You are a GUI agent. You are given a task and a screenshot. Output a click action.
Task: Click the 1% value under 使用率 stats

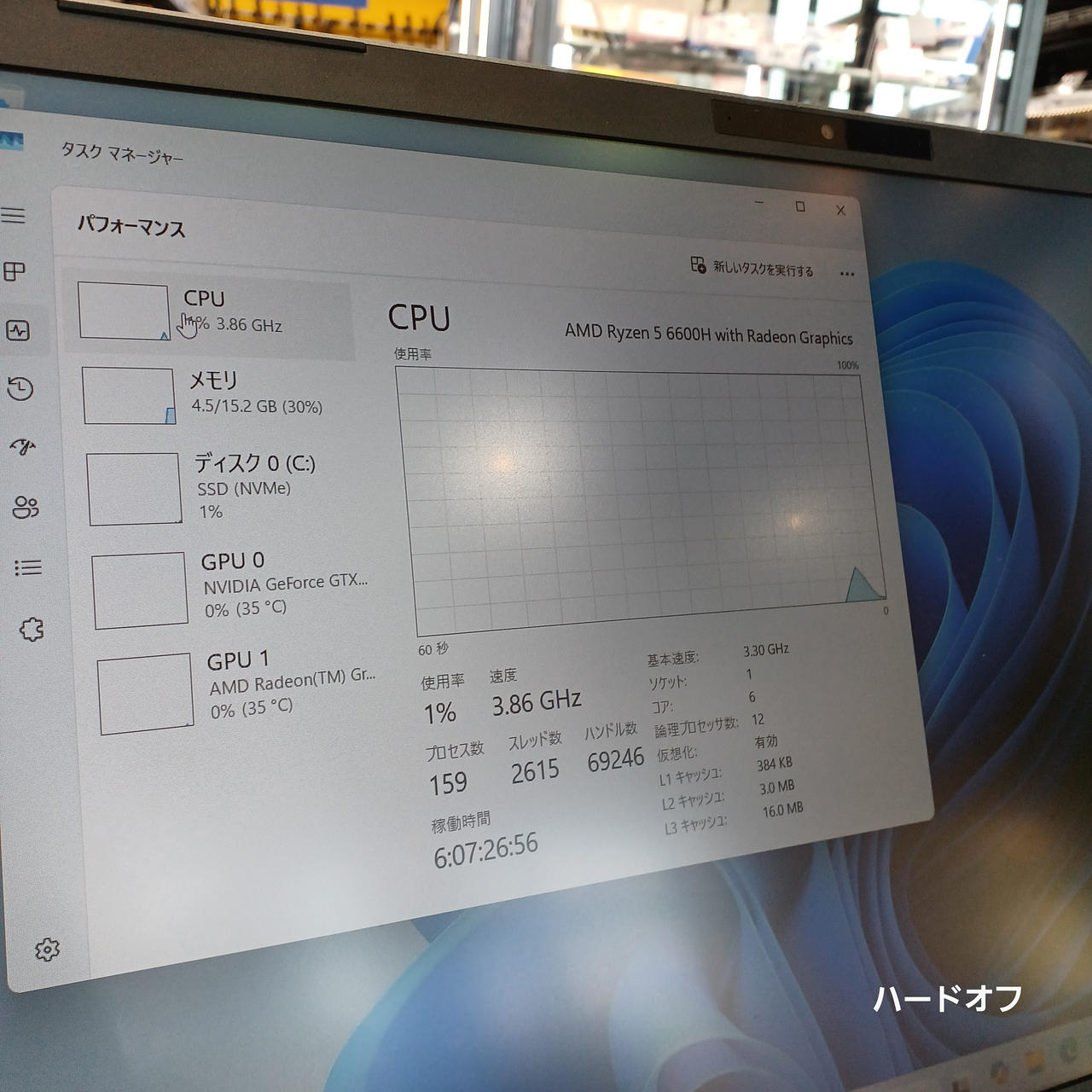click(x=440, y=712)
